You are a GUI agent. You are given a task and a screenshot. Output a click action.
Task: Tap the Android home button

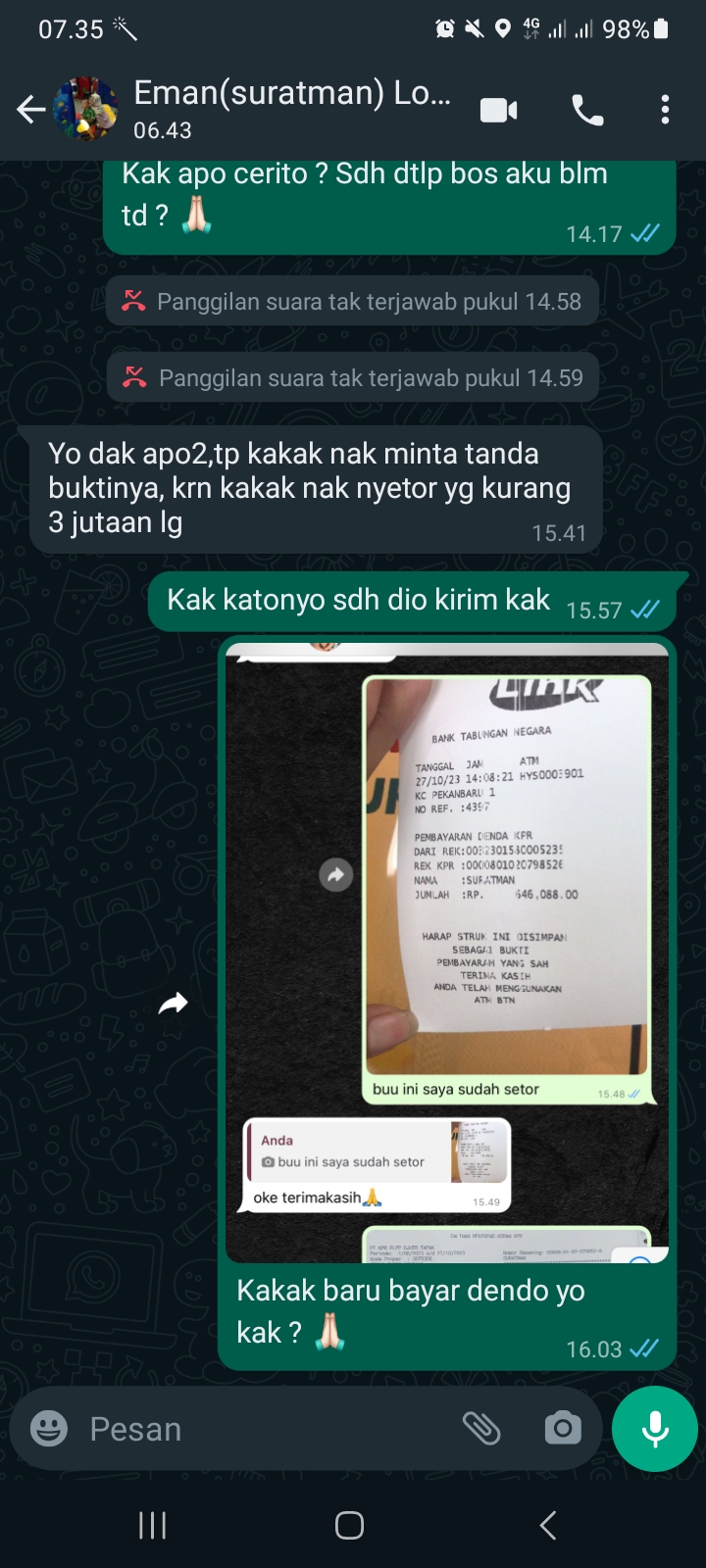(350, 1525)
